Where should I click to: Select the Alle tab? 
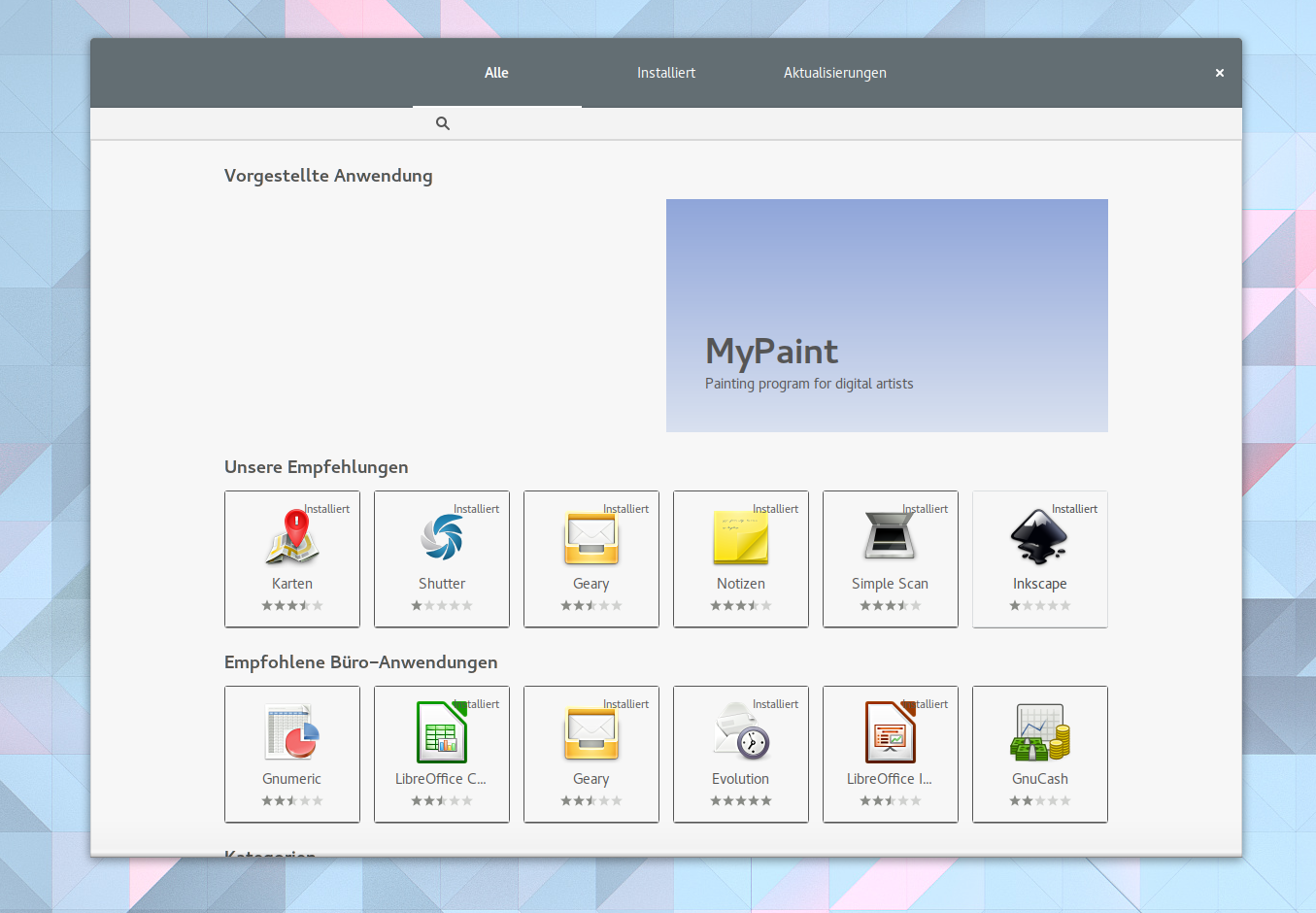point(496,73)
